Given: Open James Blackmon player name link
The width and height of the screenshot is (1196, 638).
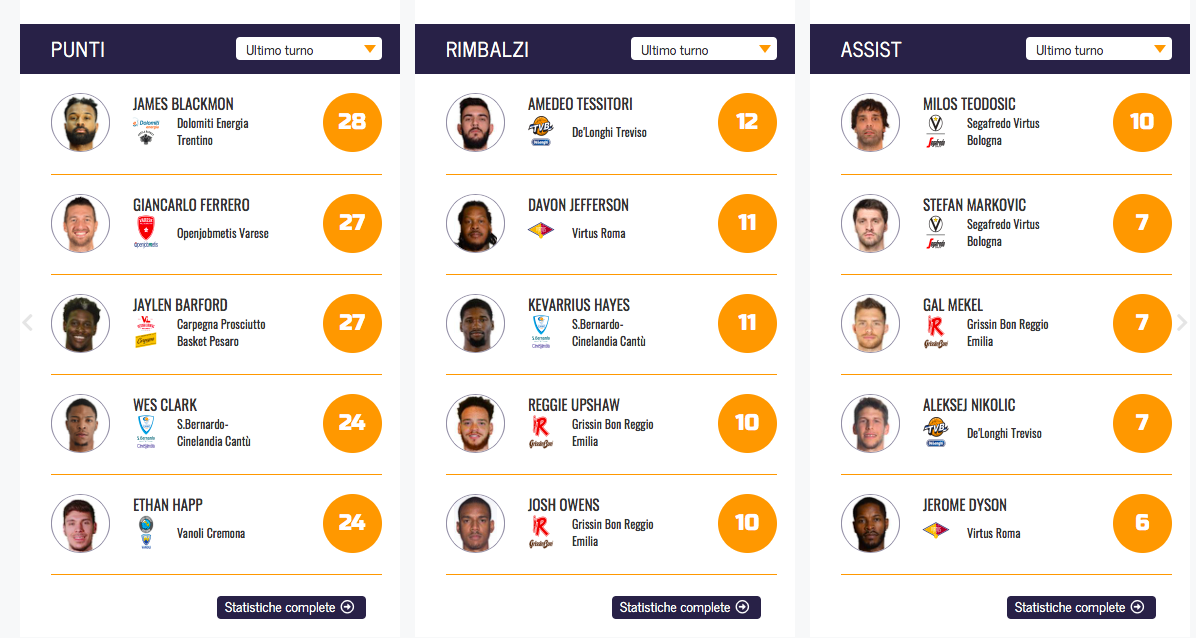Looking at the screenshot, I should [x=183, y=104].
